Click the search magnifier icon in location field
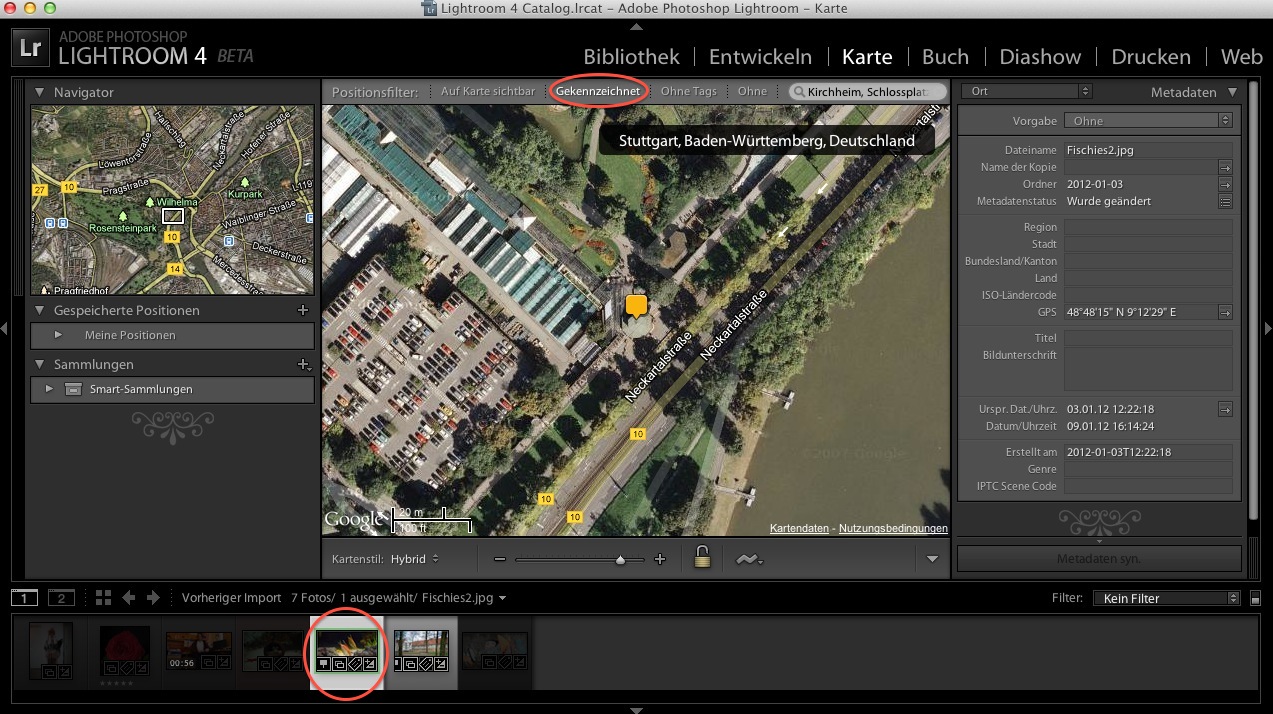 (x=800, y=92)
